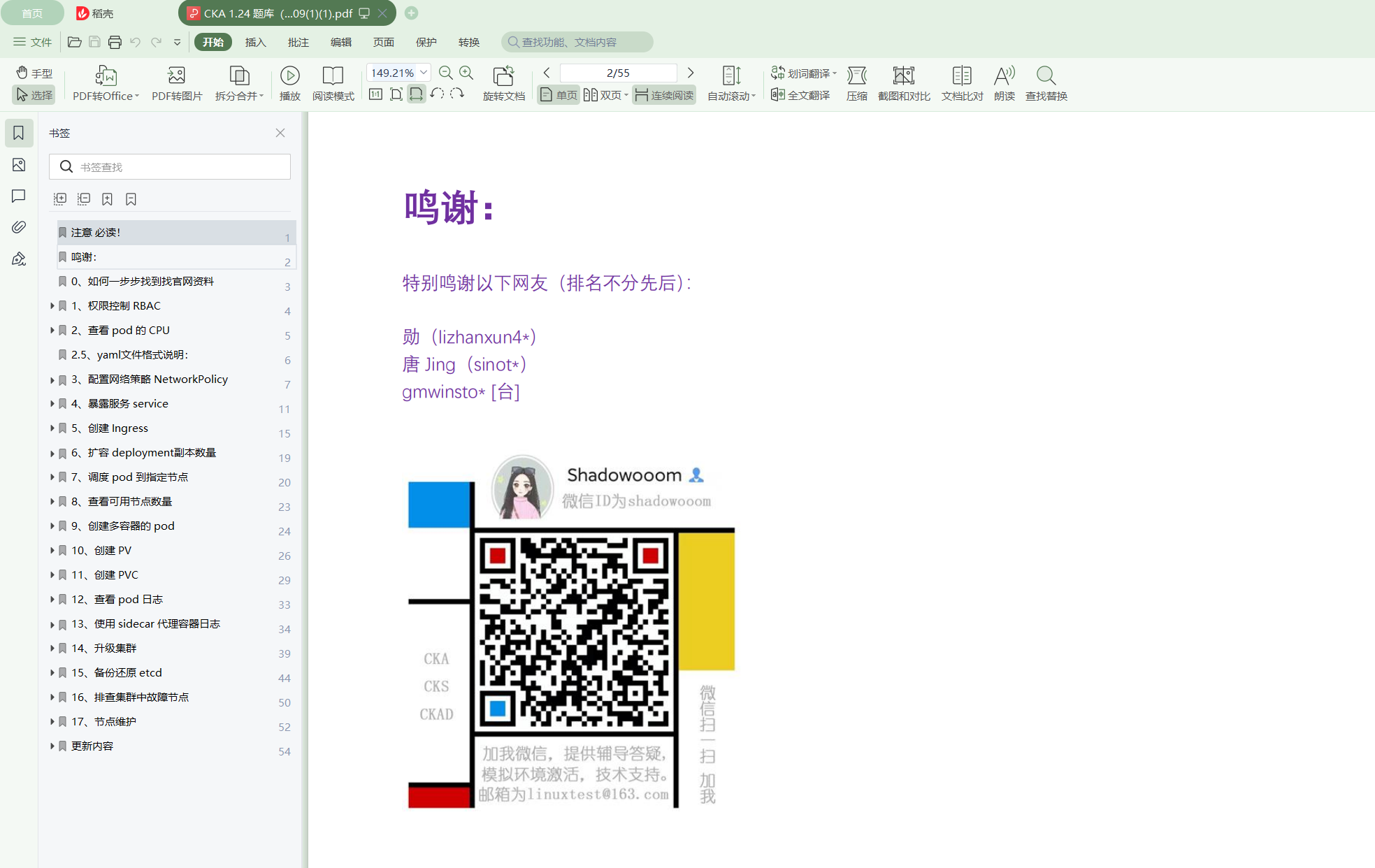Switch to 批注 tab

click(298, 42)
